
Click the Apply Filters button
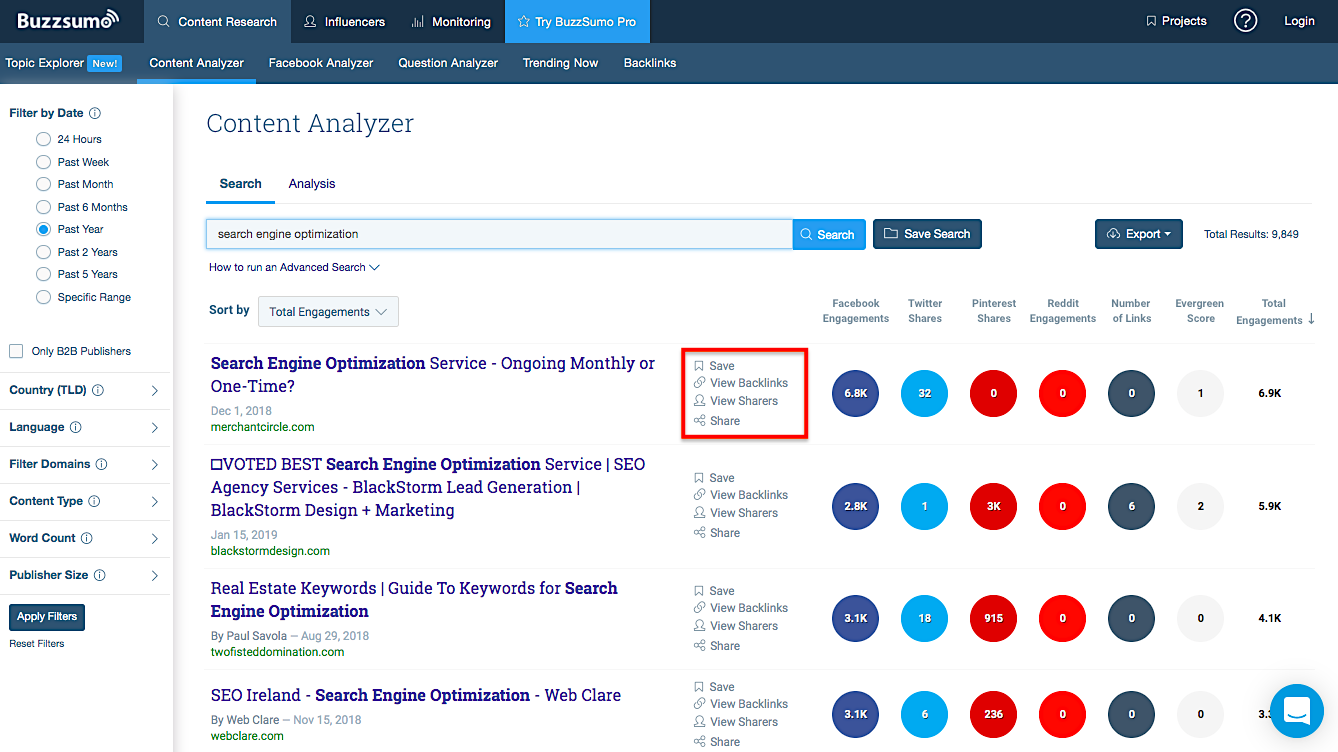click(x=46, y=617)
